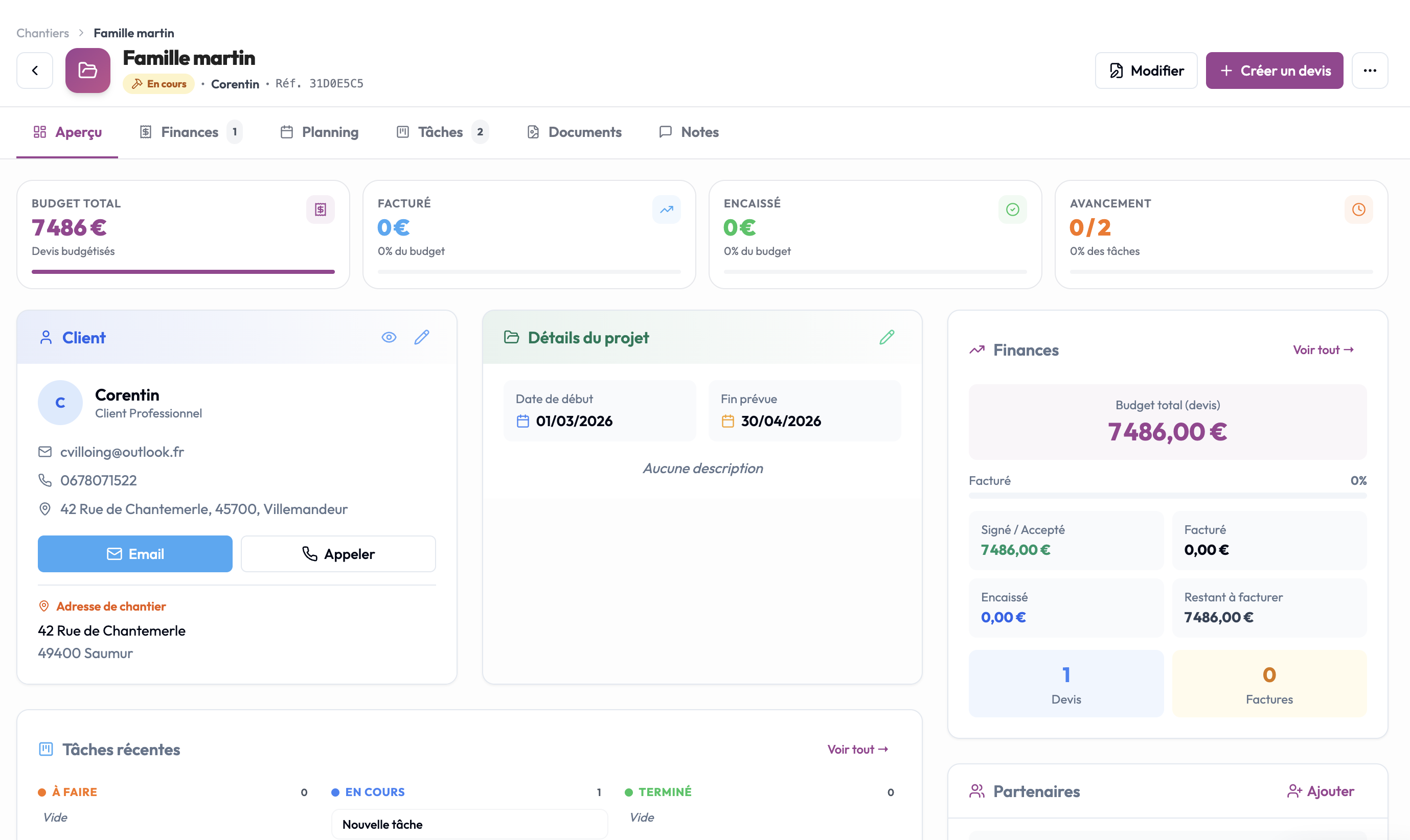Edit project details with green pencil
Viewport: 1410px width, 840px height.
point(887,337)
